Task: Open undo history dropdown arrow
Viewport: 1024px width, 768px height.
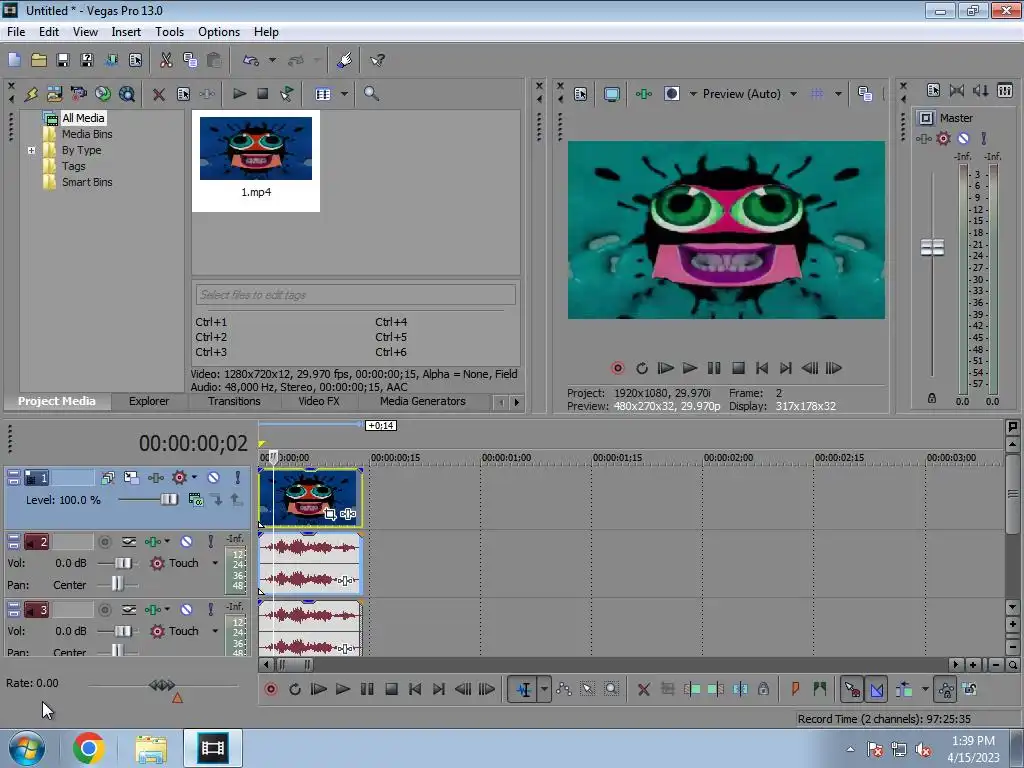Action: (272, 60)
